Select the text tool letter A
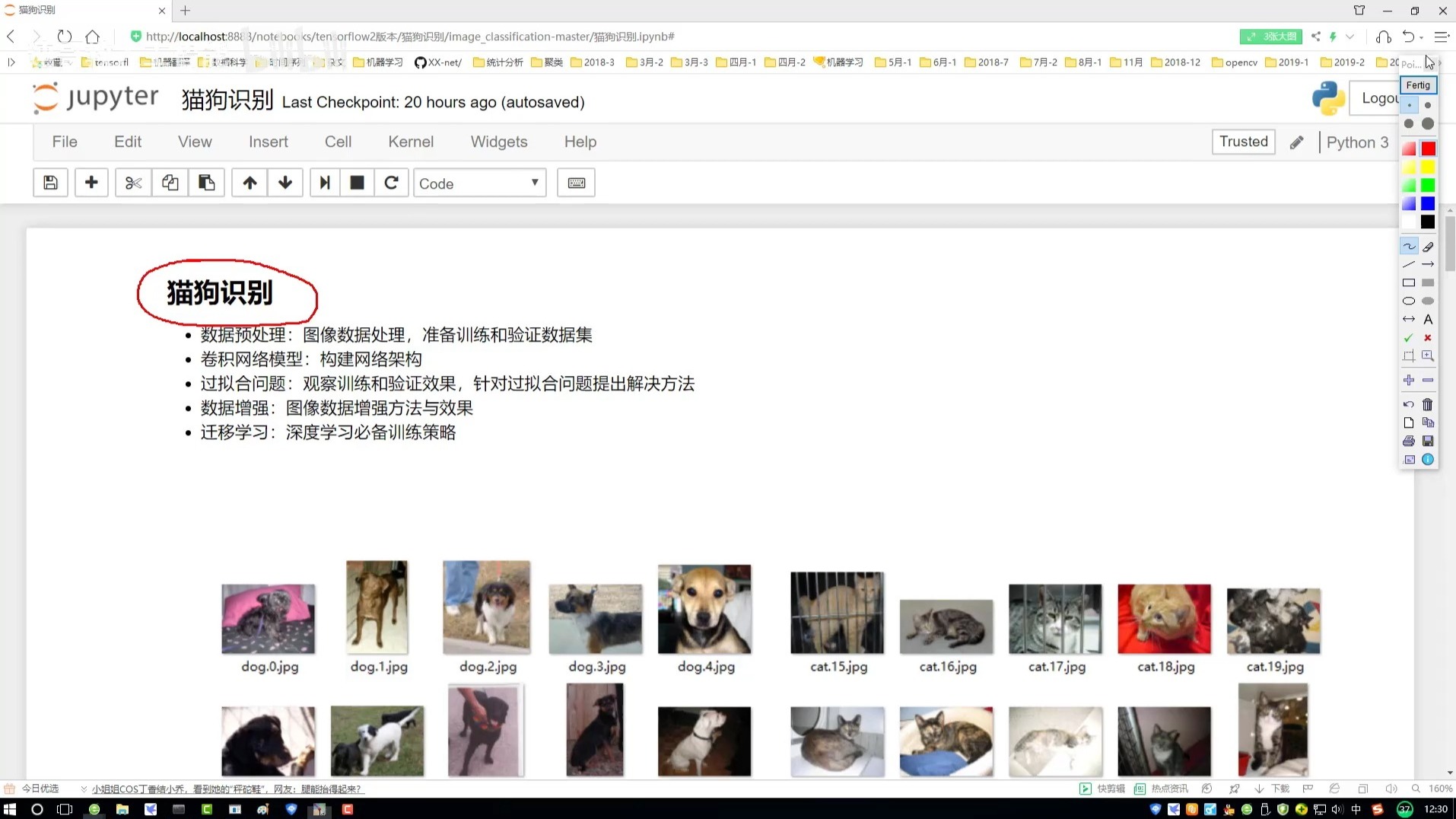Image resolution: width=1456 pixels, height=819 pixels. [1428, 319]
